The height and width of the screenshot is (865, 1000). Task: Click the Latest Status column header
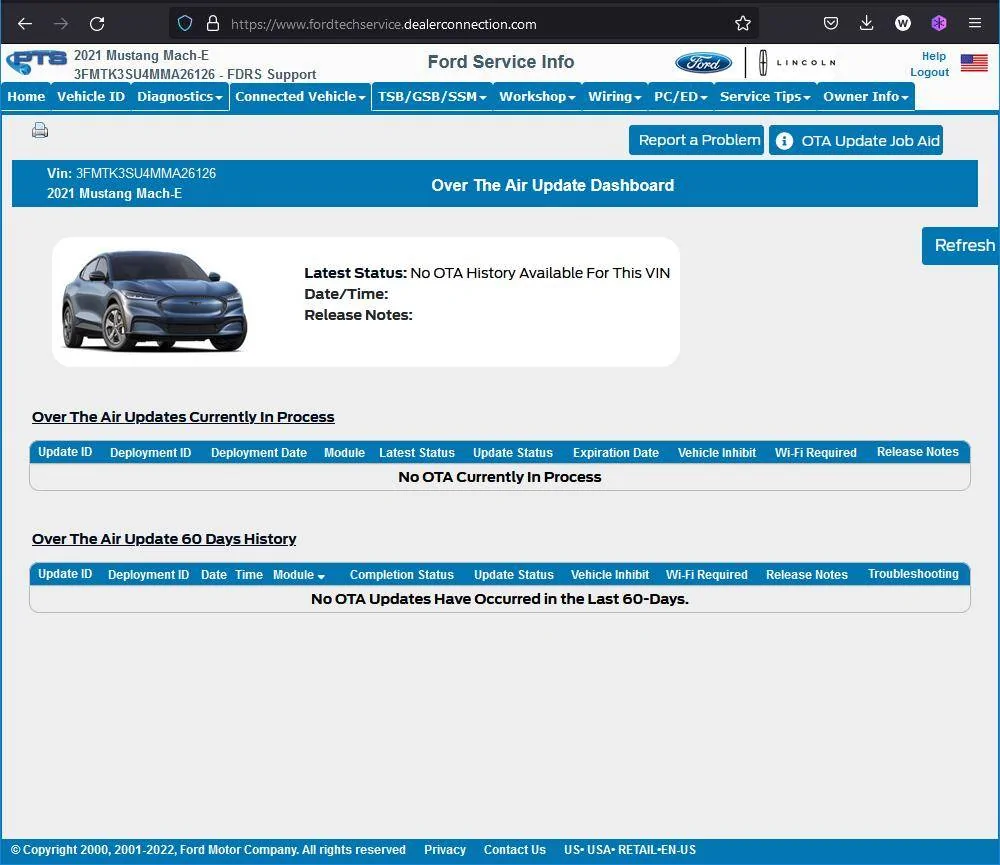point(416,452)
